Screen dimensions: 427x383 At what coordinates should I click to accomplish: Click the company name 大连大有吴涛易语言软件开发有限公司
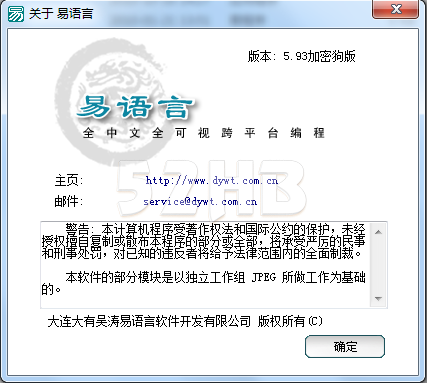pyautogui.click(x=149, y=321)
